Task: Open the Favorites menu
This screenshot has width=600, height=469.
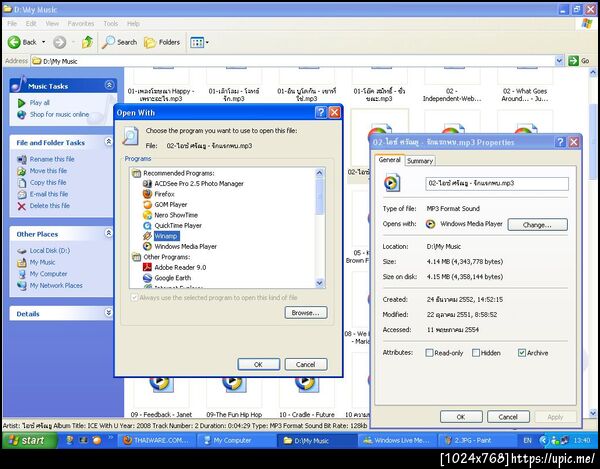Action: [81, 24]
